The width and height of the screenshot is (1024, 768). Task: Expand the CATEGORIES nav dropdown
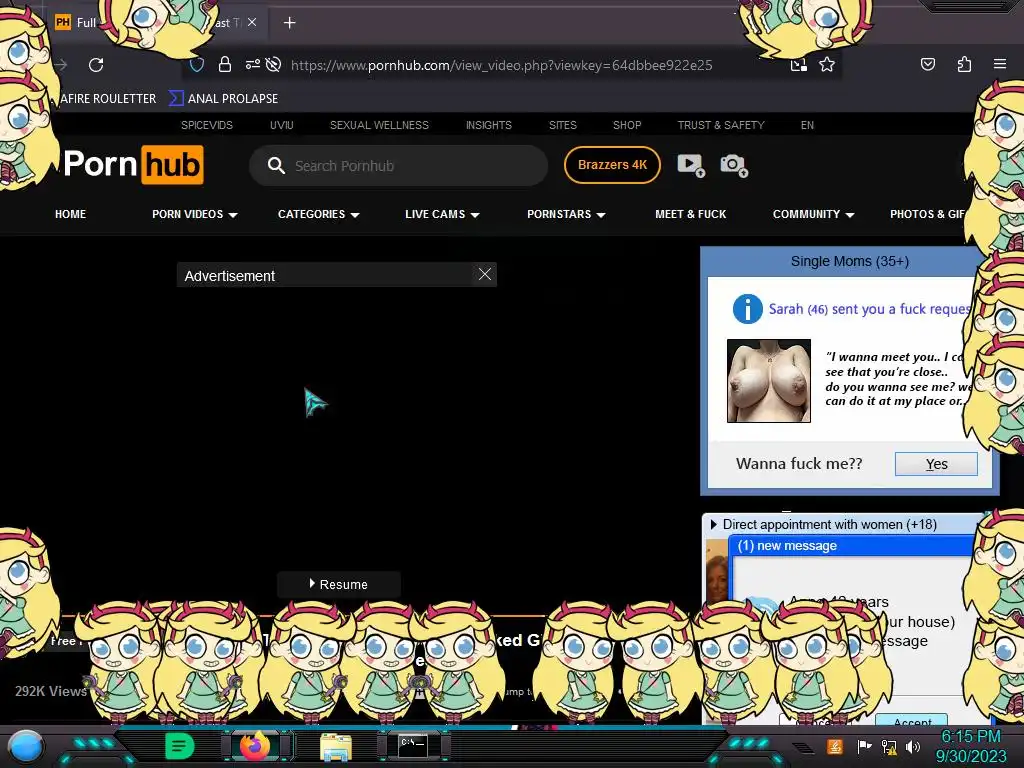pos(355,215)
